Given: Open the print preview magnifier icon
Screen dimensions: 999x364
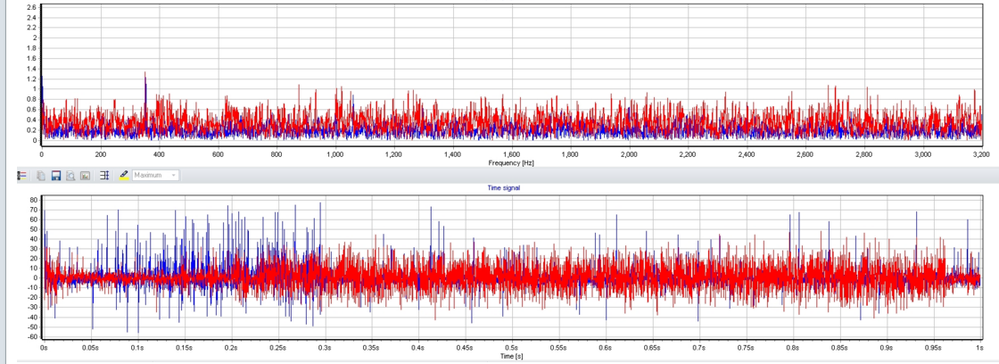Looking at the screenshot, I should pos(70,175).
